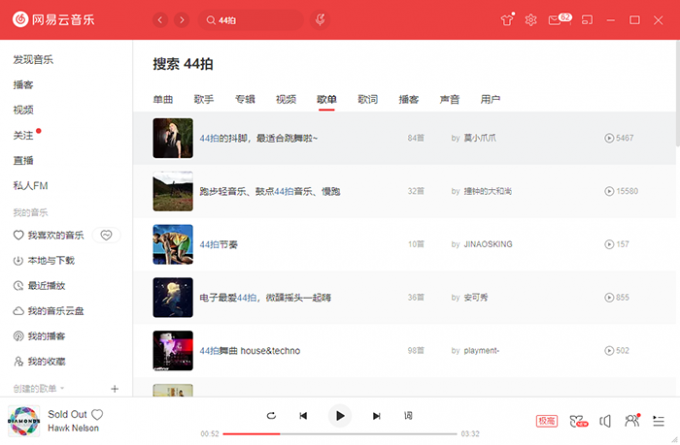The height and width of the screenshot is (445, 680).
Task: Play the current song
Action: click(x=340, y=416)
